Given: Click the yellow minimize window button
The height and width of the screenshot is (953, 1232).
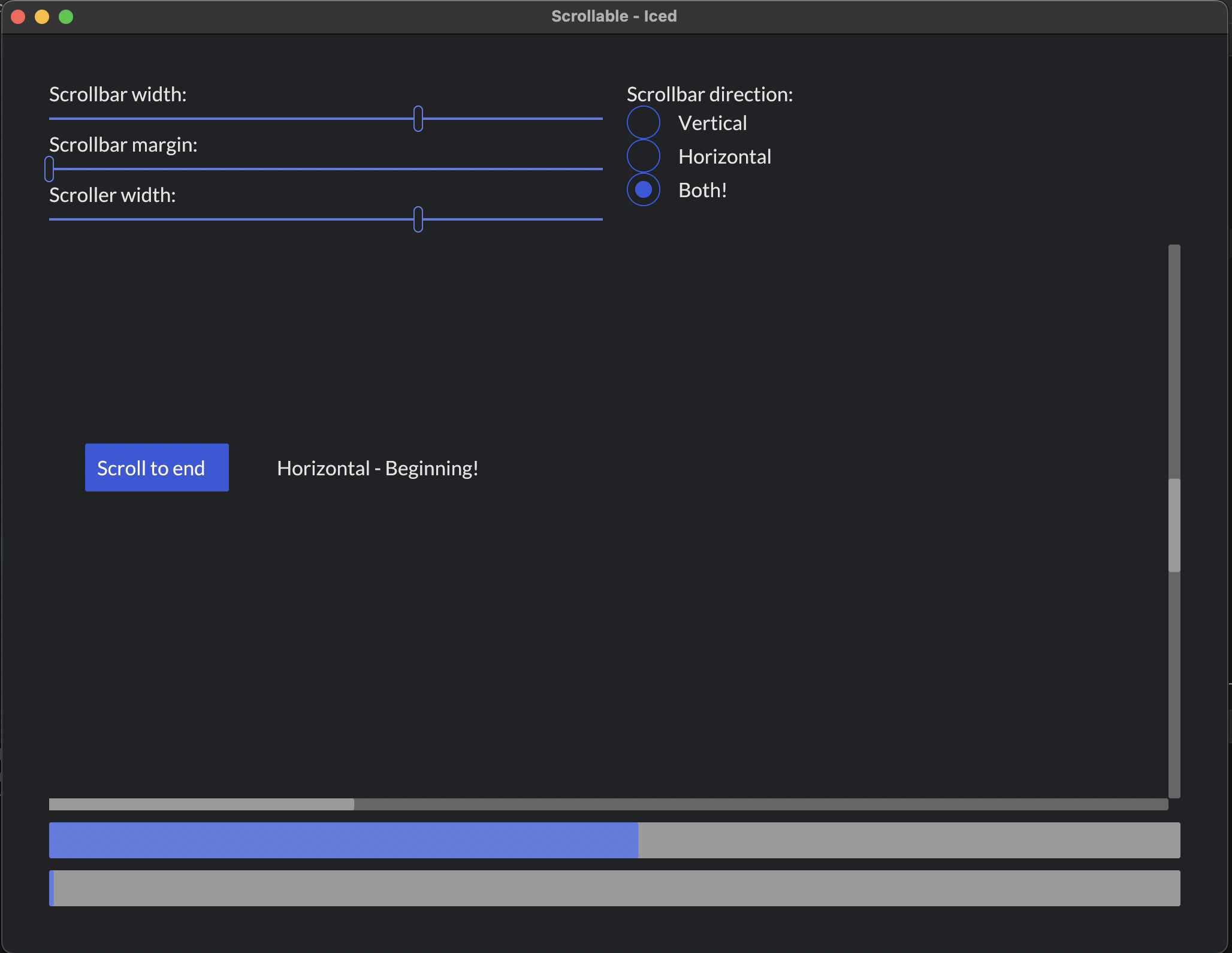Looking at the screenshot, I should click(42, 17).
